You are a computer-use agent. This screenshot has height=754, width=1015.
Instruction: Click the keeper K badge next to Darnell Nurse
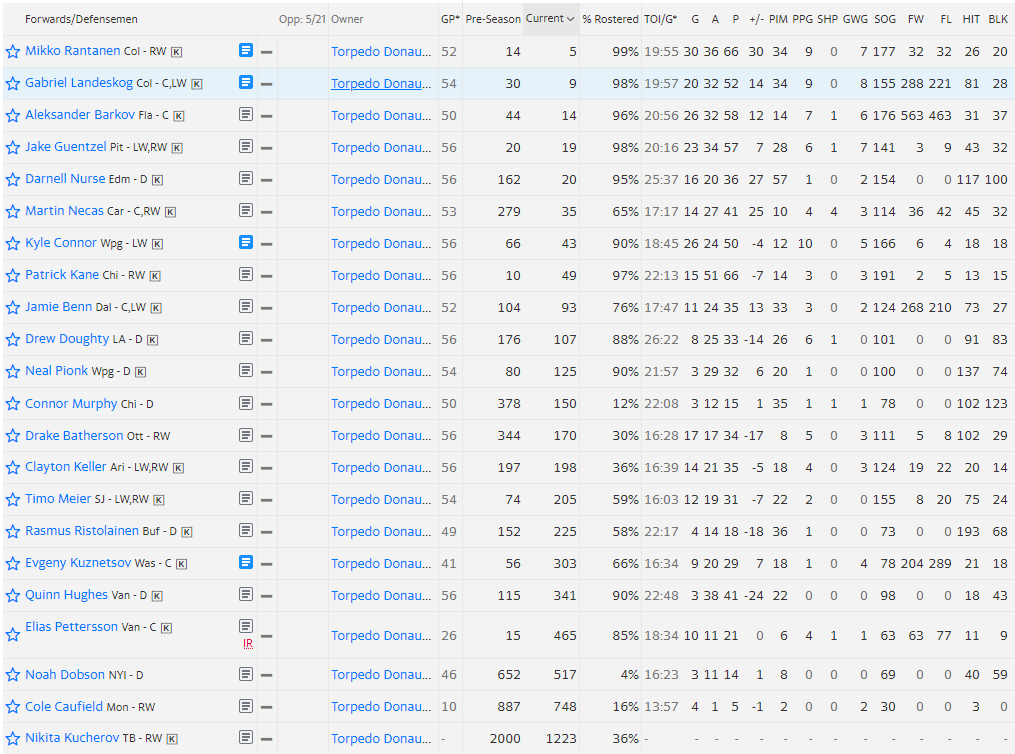[x=157, y=180]
